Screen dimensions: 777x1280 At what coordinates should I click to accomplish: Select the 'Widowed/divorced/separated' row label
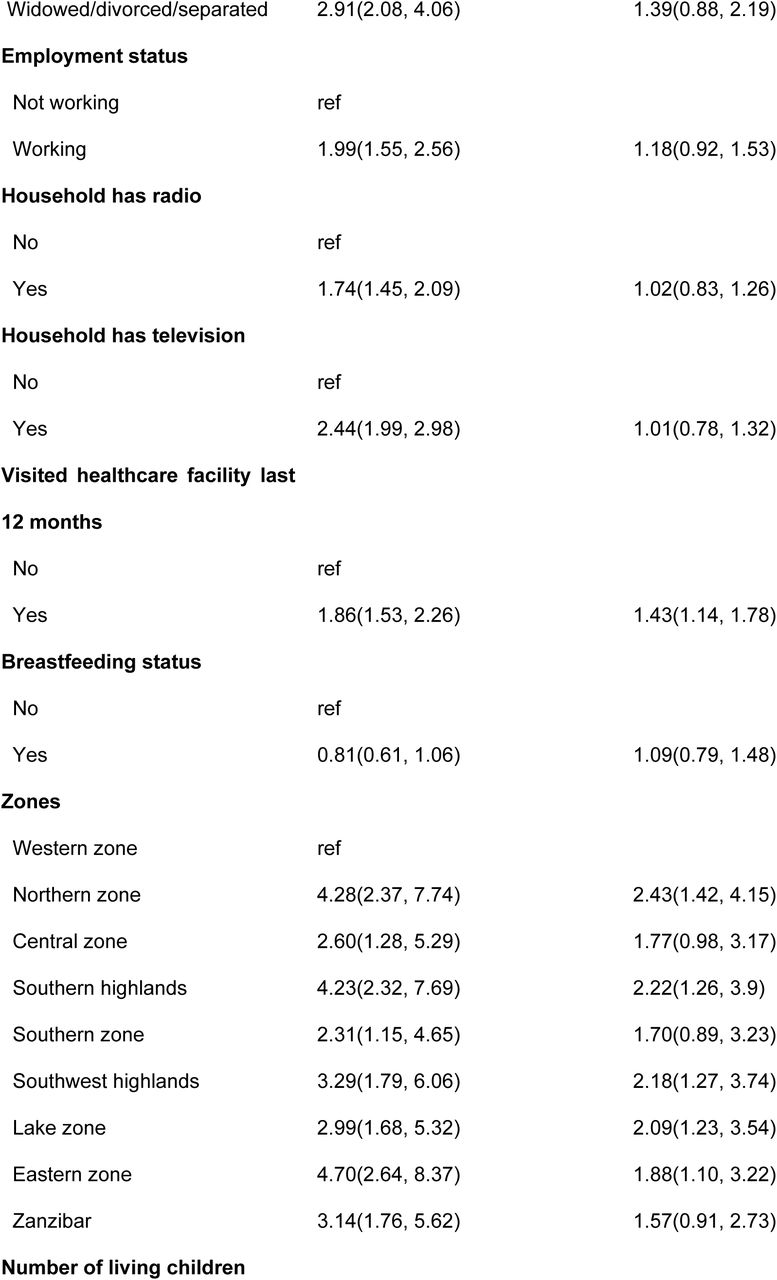[140, 10]
